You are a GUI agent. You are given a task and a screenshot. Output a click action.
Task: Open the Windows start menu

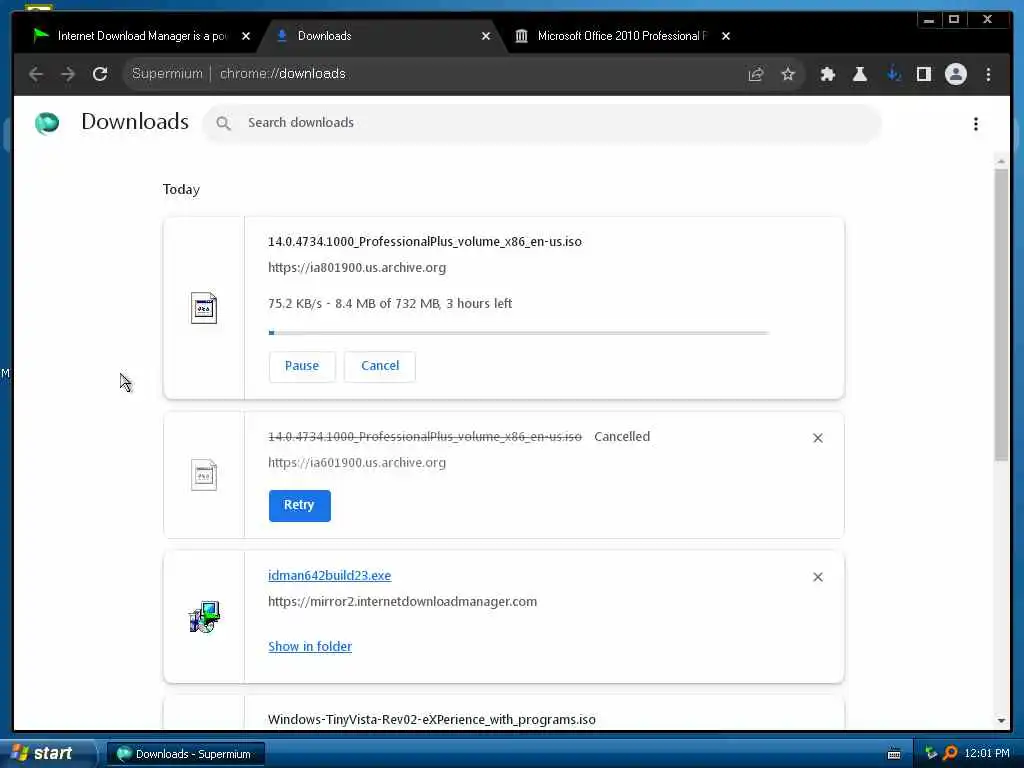tap(48, 754)
